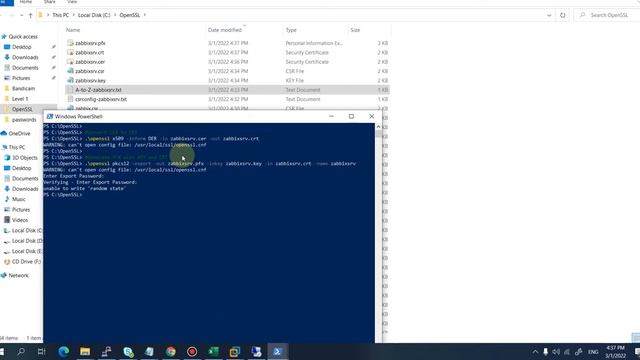
Task: Open pinned Desktop under Quick access
Action: [x=21, y=47]
